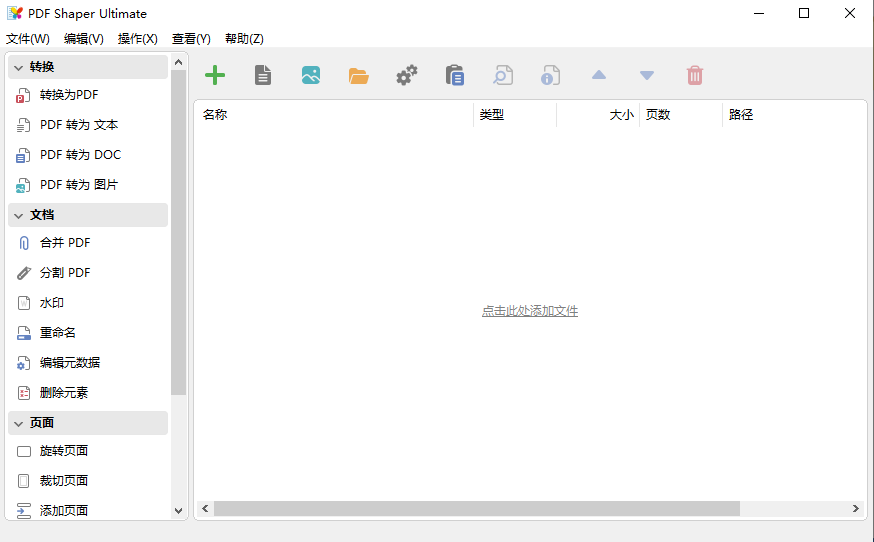The image size is (874, 542).
Task: Click the sidebar scroll up arrow
Action: click(x=178, y=62)
